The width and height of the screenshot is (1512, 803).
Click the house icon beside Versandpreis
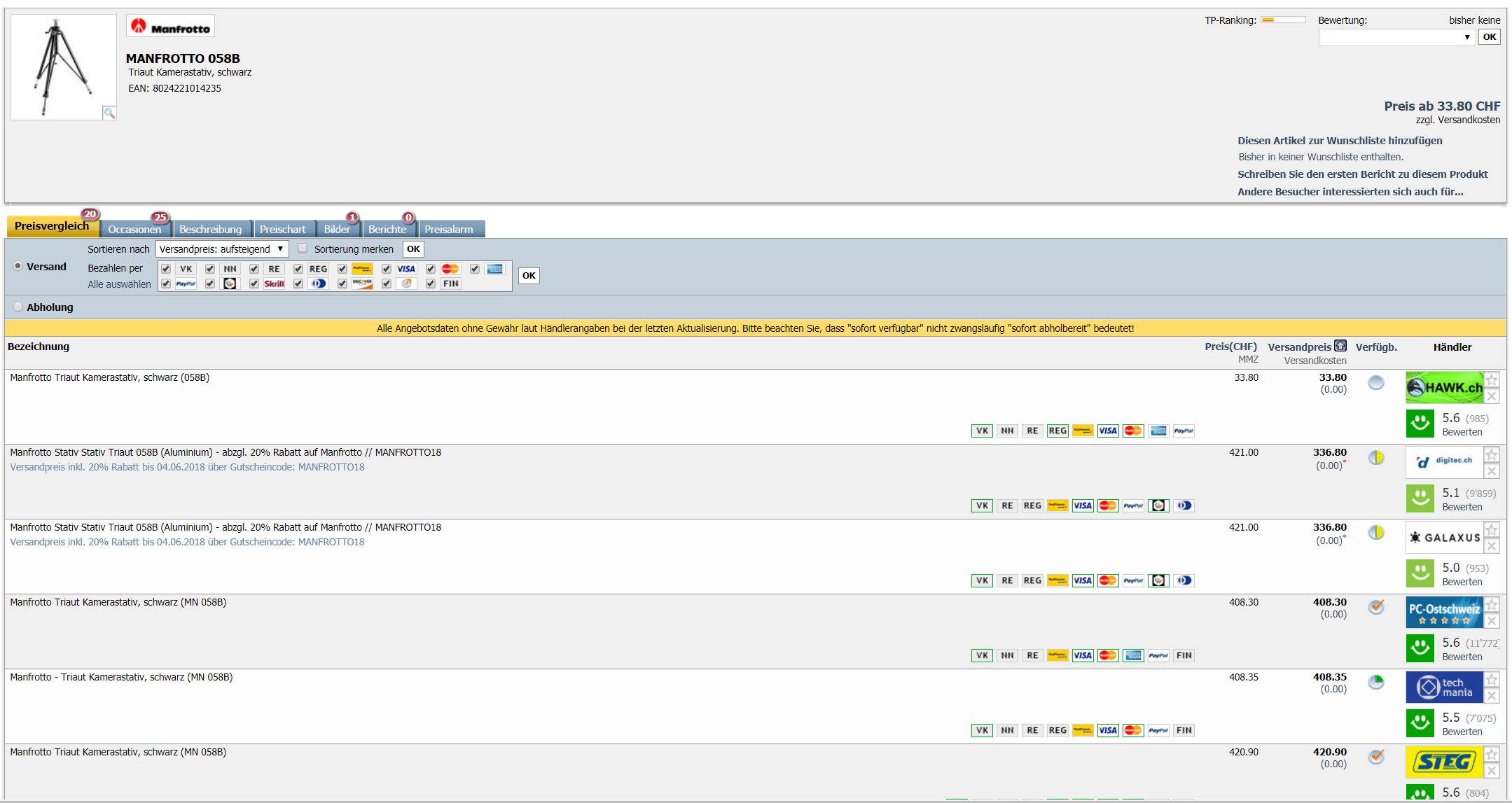pyautogui.click(x=1340, y=346)
